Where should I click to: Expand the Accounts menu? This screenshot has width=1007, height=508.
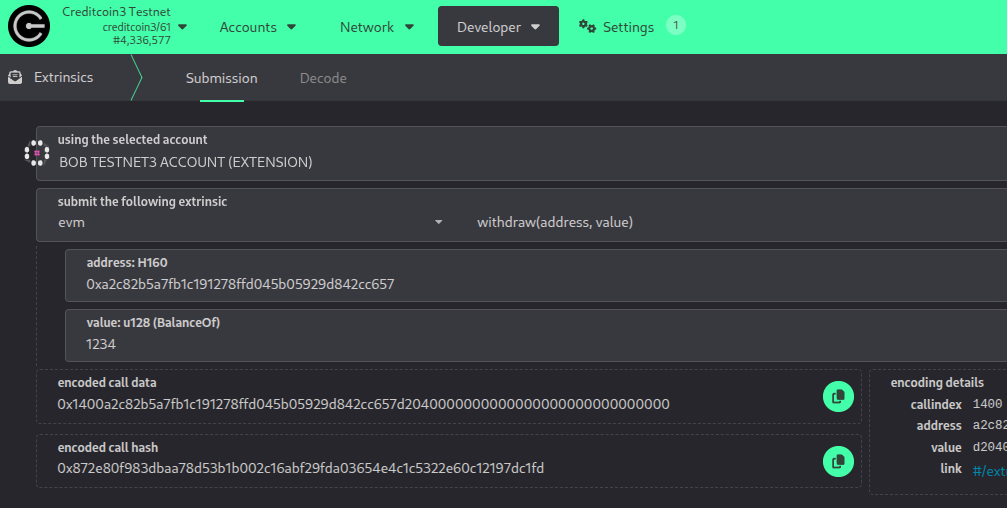[258, 27]
